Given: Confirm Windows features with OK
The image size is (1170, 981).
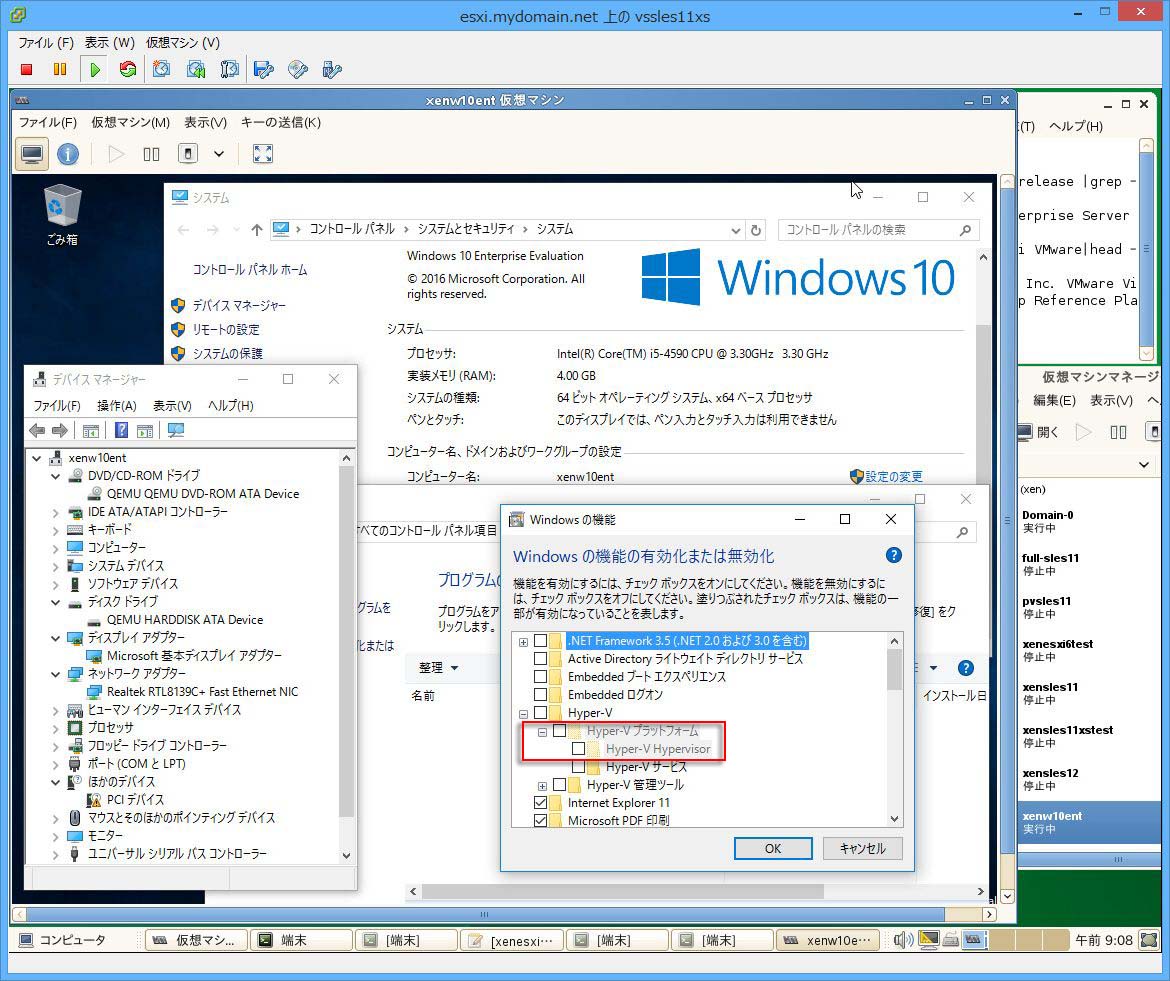Looking at the screenshot, I should click(x=773, y=848).
